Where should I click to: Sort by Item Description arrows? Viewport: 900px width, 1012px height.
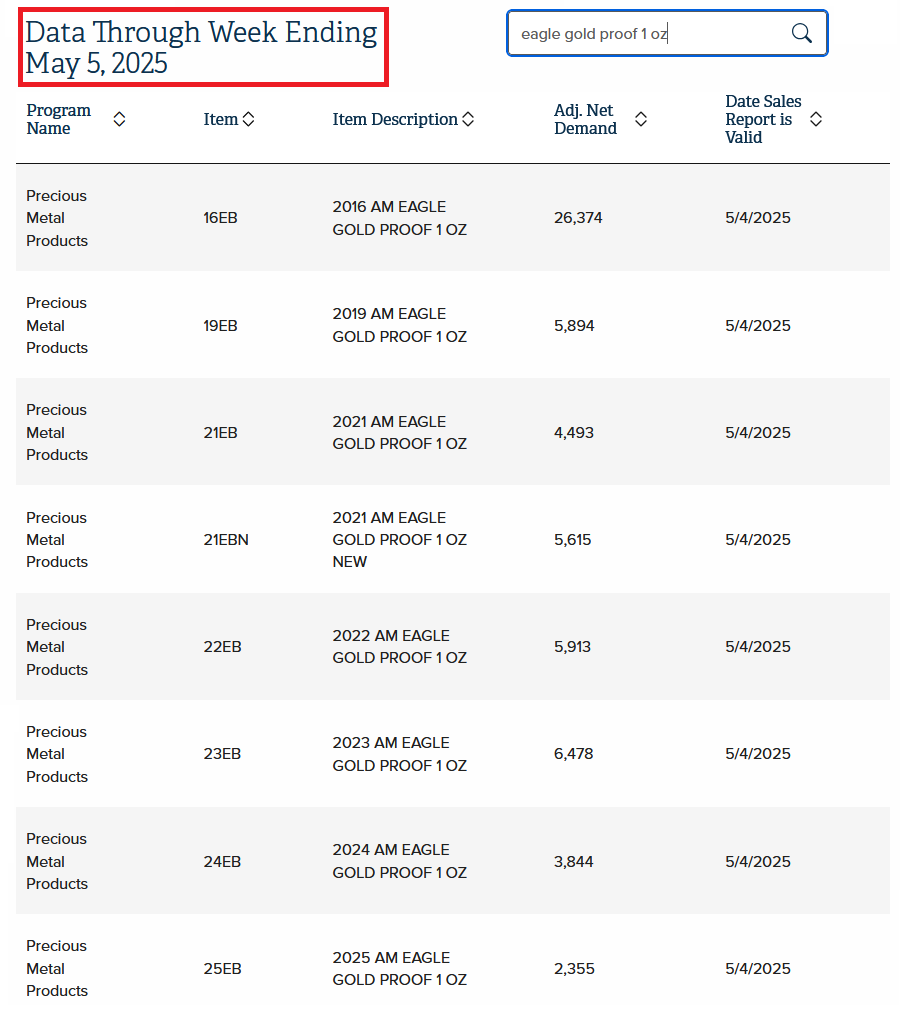tap(468, 119)
